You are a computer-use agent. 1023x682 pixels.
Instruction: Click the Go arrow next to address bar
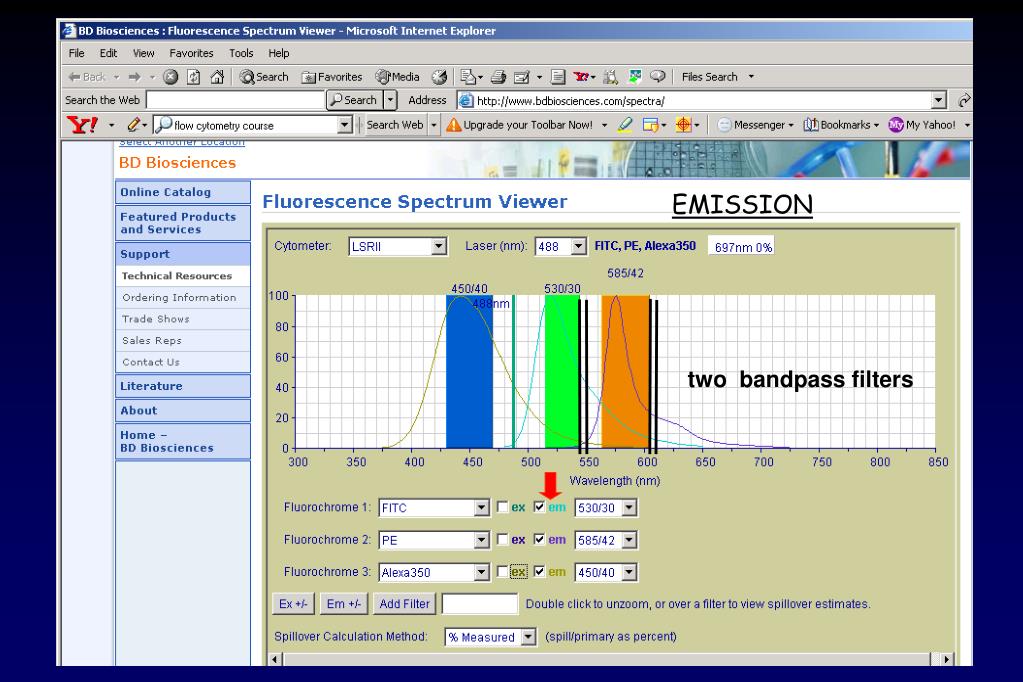964,101
